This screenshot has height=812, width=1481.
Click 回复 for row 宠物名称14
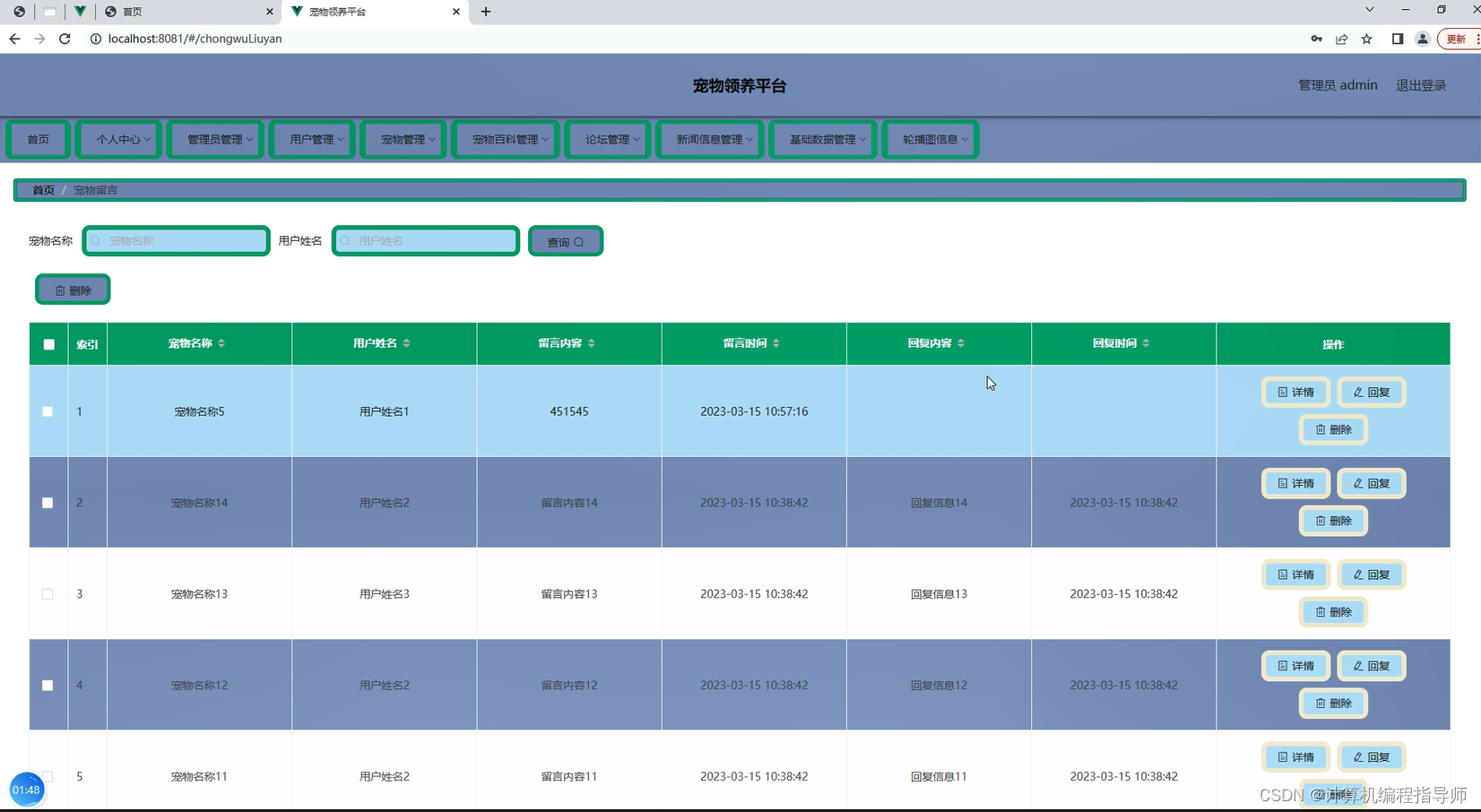[x=1372, y=484]
